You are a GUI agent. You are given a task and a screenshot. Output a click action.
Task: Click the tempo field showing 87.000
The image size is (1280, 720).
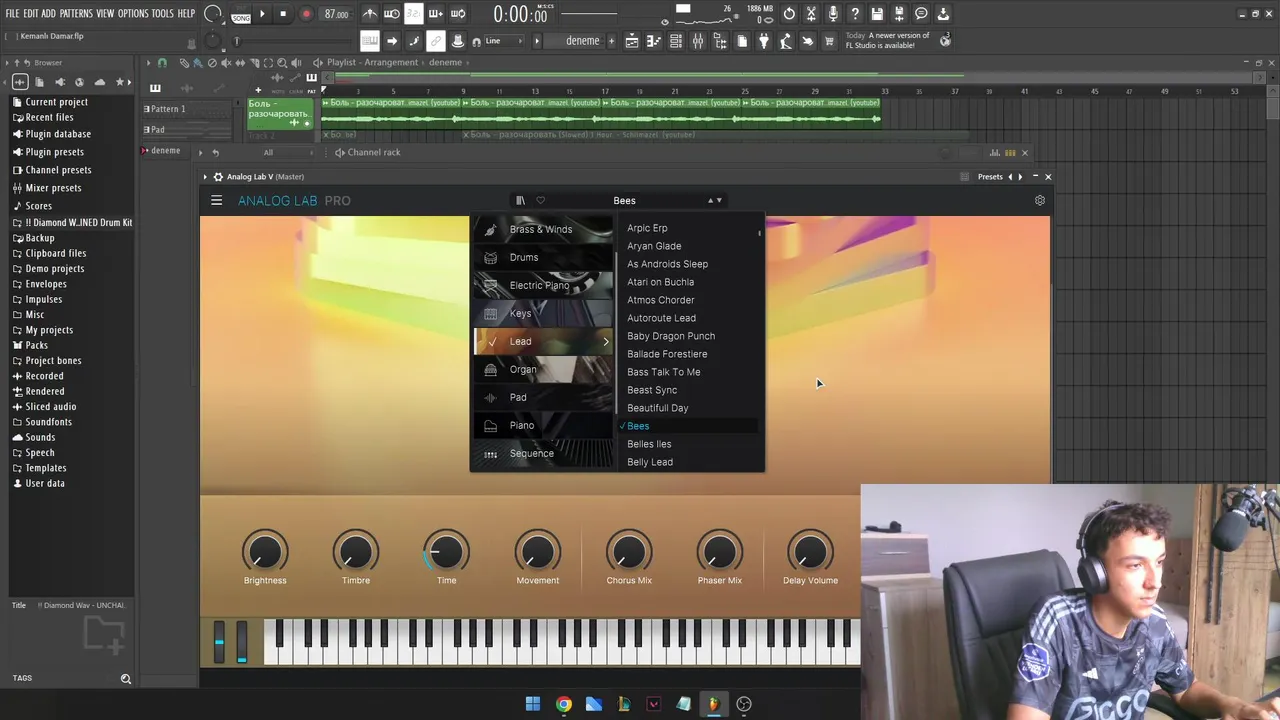click(336, 14)
